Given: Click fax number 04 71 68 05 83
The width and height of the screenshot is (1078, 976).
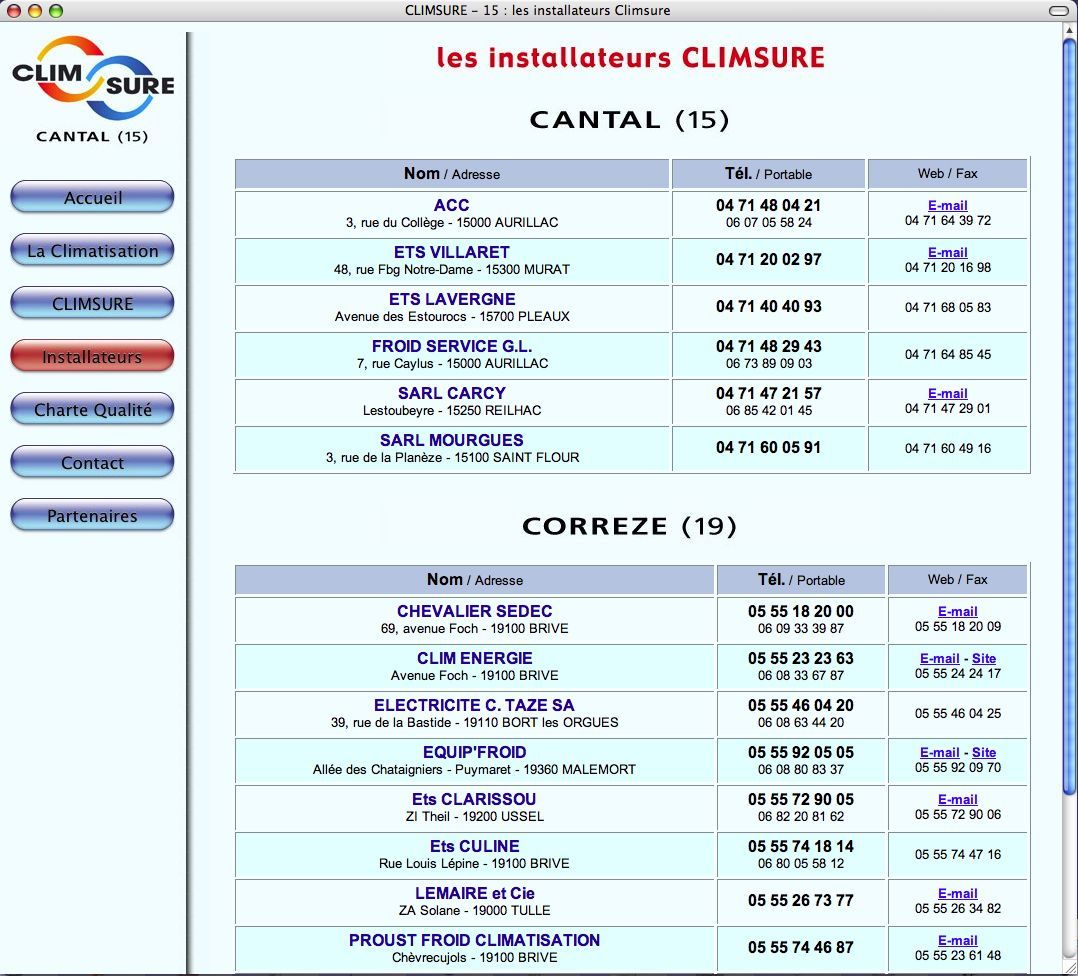Looking at the screenshot, I should 947,307.
